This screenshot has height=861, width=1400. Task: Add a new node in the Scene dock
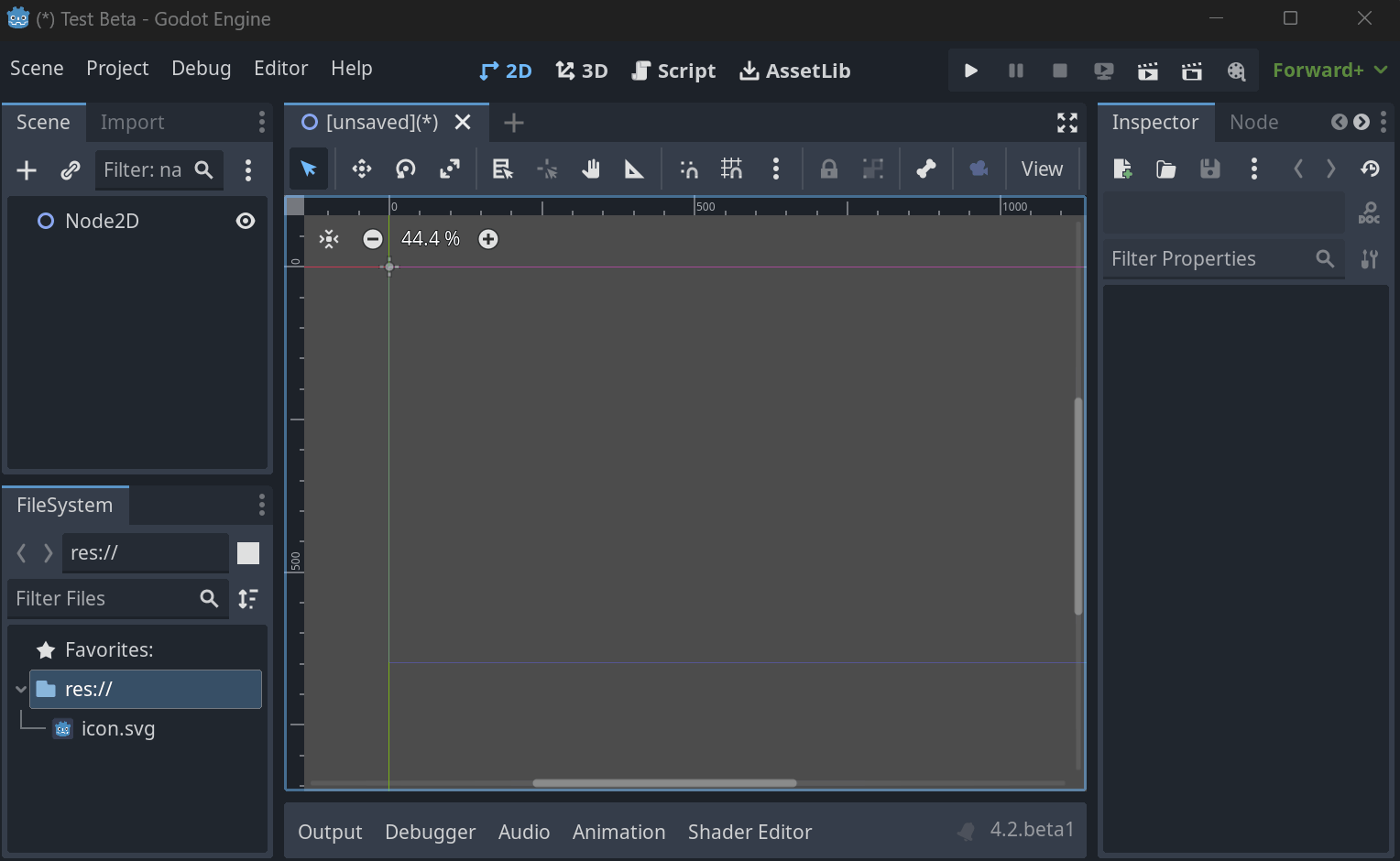pos(26,169)
